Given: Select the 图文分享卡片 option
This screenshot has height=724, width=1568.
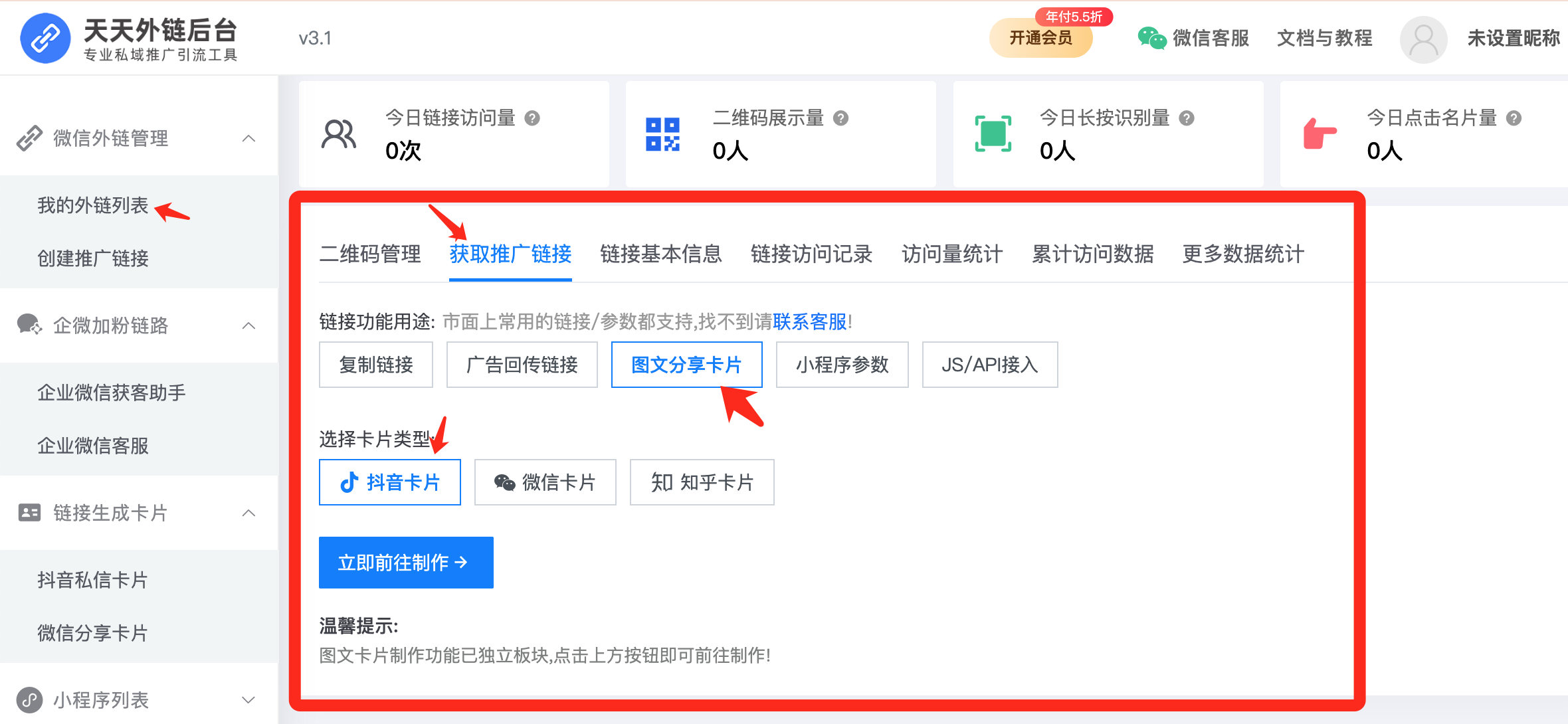Looking at the screenshot, I should coord(687,365).
